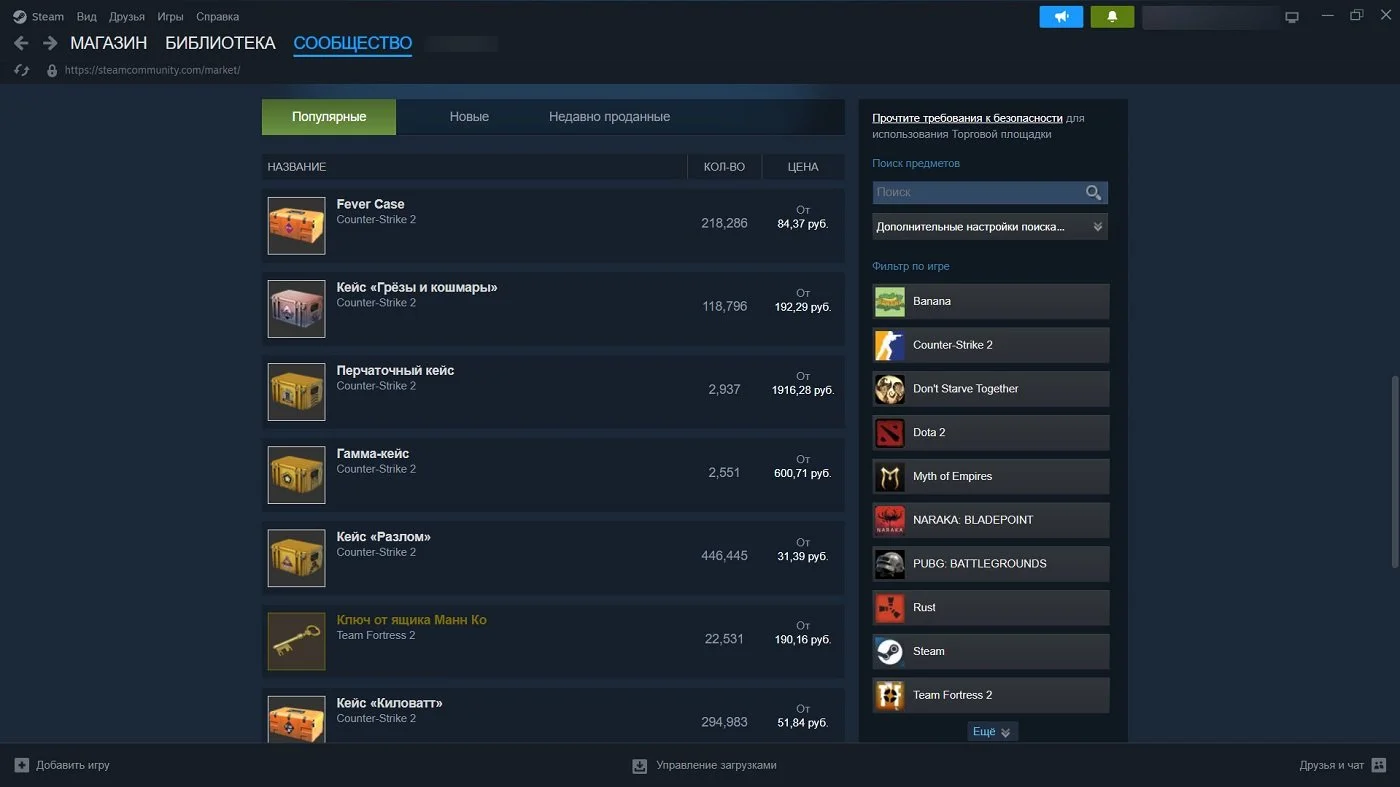Click the Кейс «Киловатт» thumbnail
This screenshot has width=1400, height=787.
(296, 719)
